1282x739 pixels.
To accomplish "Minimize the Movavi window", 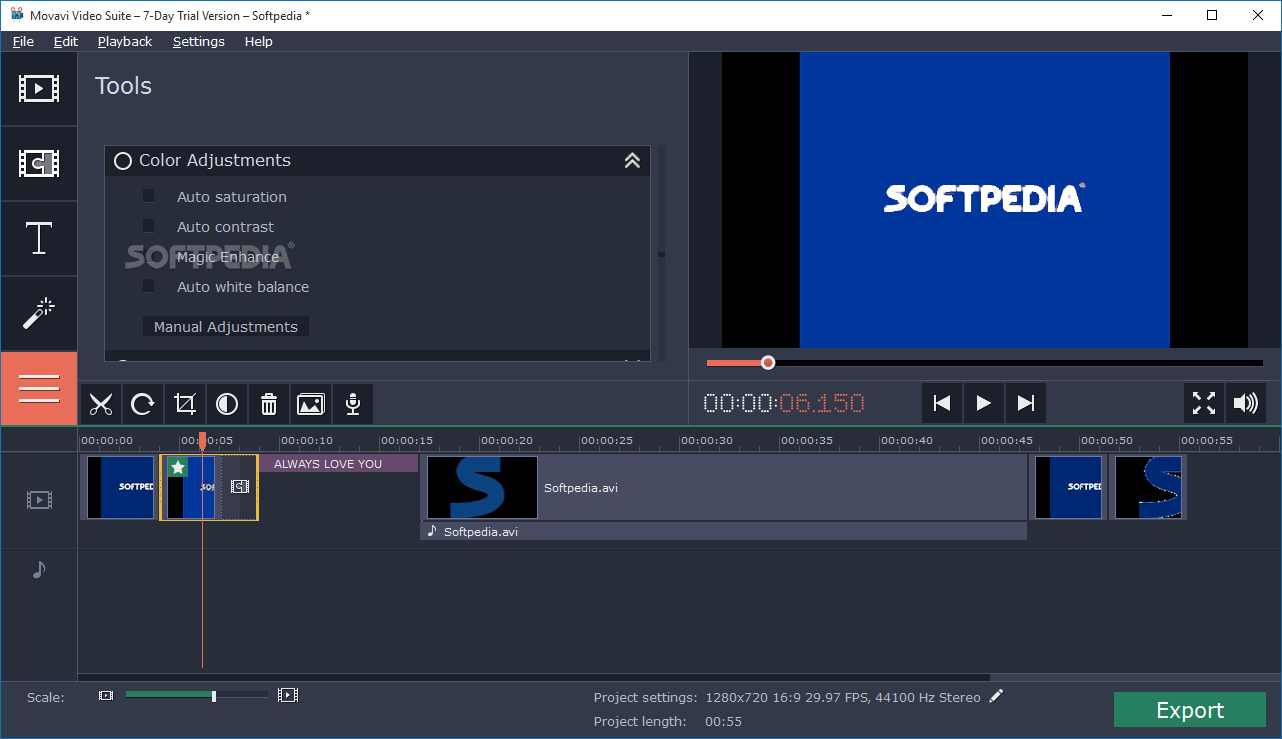I will click(1166, 15).
